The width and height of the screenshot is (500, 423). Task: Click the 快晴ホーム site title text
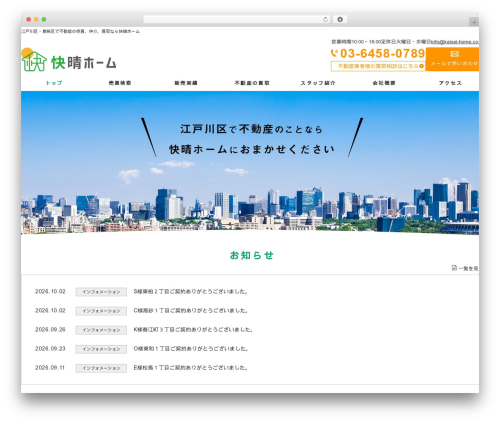pos(83,63)
